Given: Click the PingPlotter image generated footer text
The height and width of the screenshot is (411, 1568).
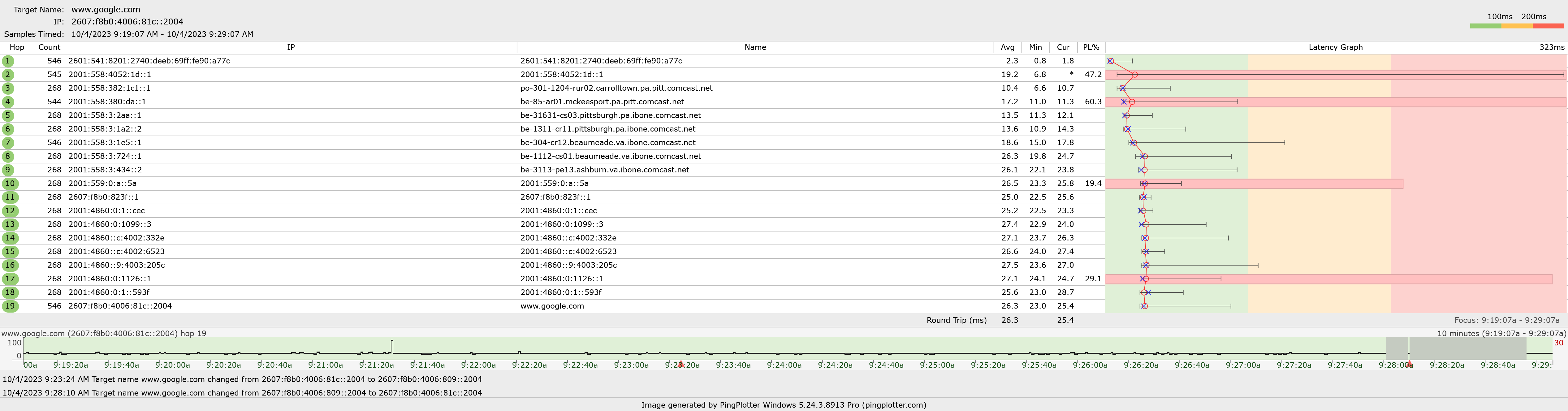Looking at the screenshot, I should (x=784, y=405).
